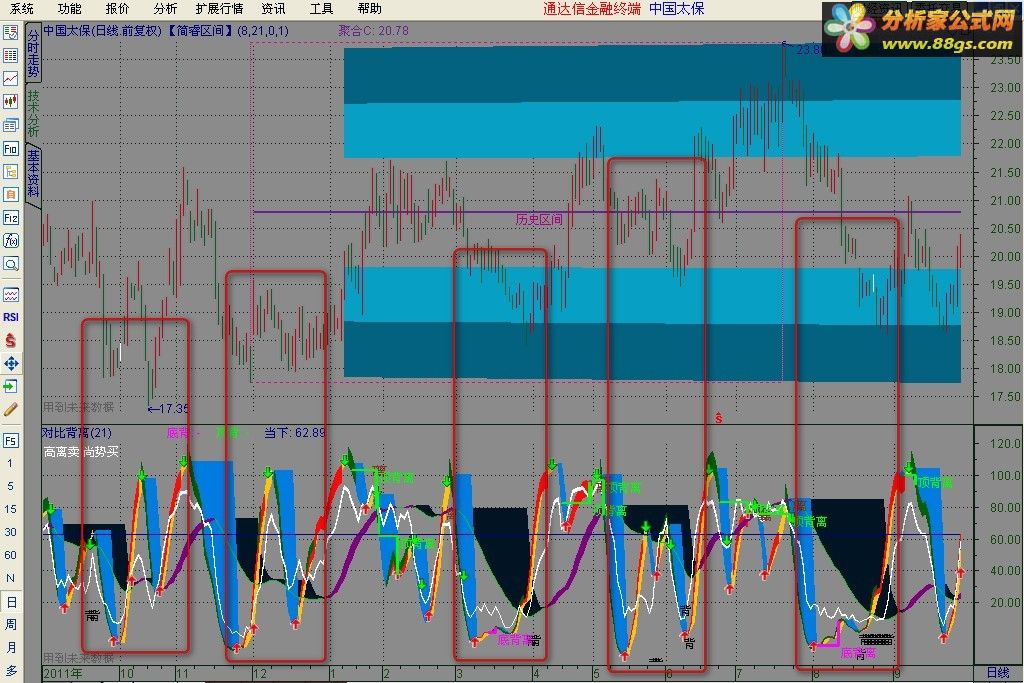This screenshot has height=683, width=1024.
Task: Switch to the 基本资料 vertical tab
Action: point(33,173)
